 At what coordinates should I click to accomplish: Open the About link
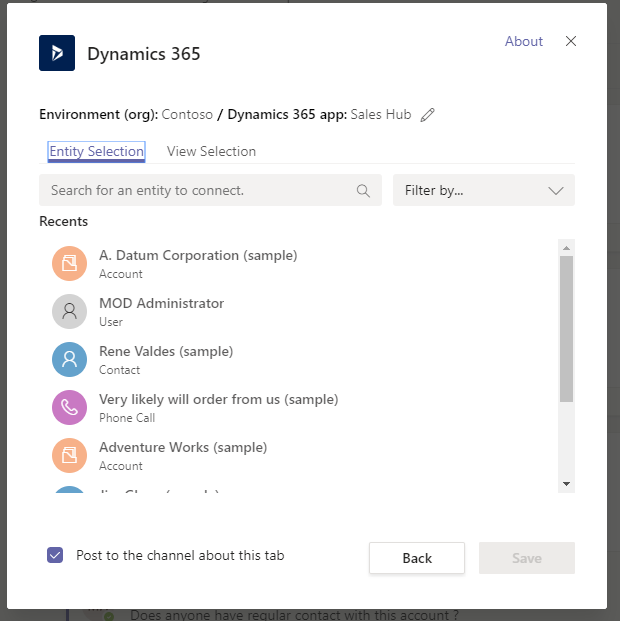[523, 41]
